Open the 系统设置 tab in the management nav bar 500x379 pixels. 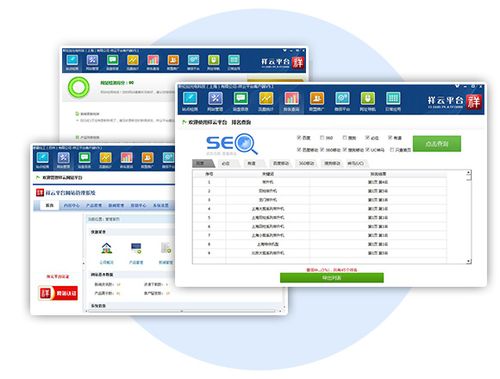tap(161, 205)
